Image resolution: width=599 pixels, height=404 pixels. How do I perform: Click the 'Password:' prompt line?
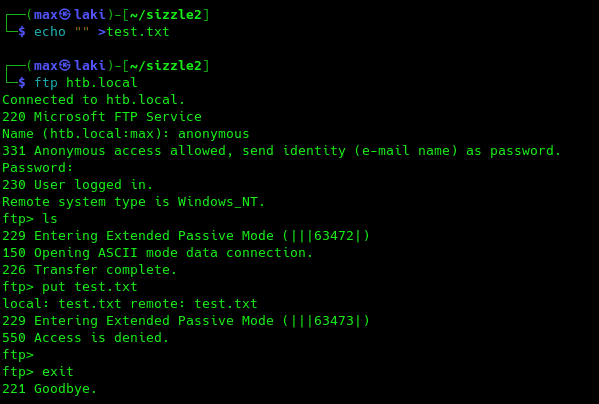37,168
